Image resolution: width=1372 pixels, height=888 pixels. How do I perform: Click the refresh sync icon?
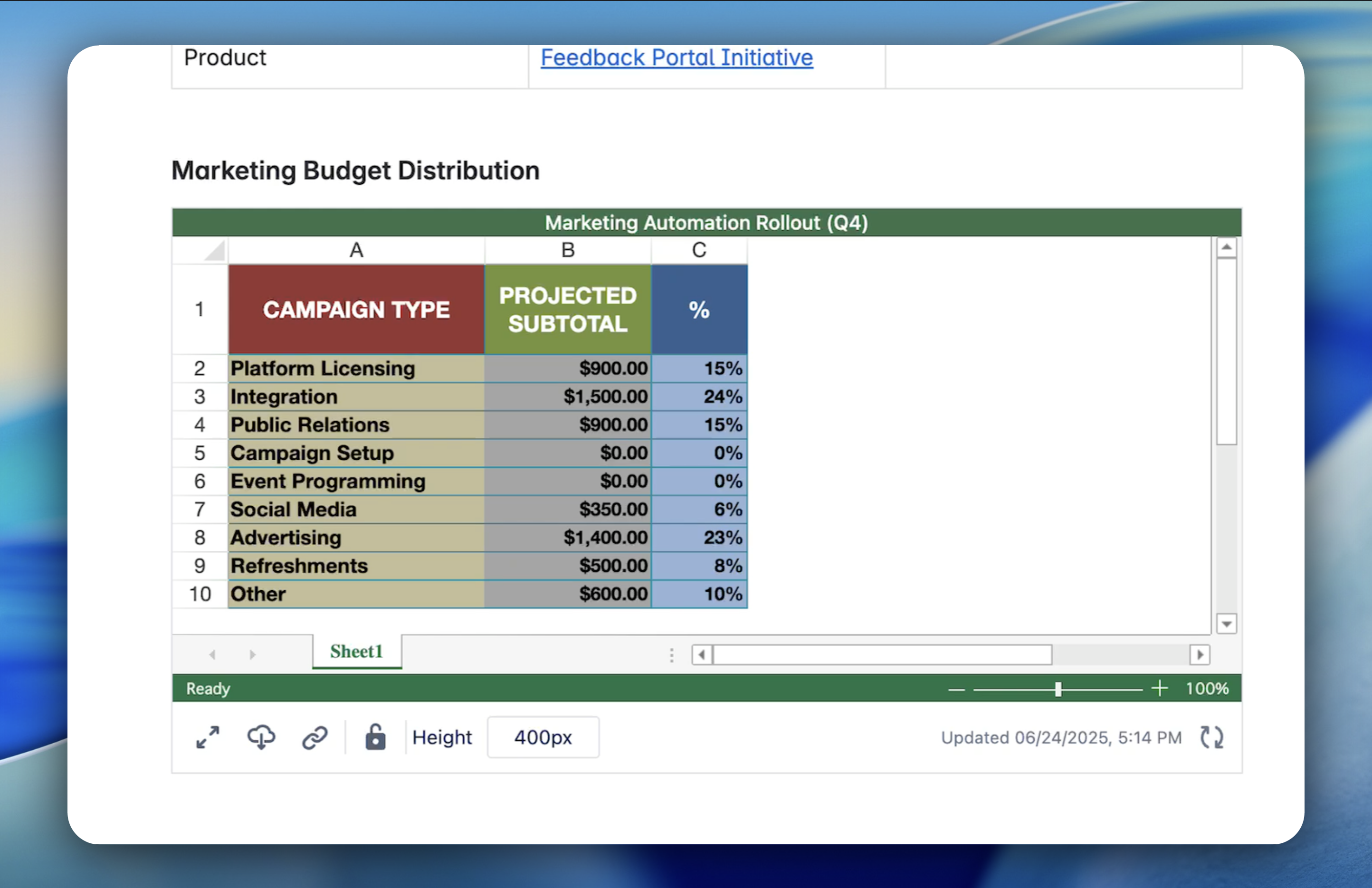click(x=1212, y=737)
